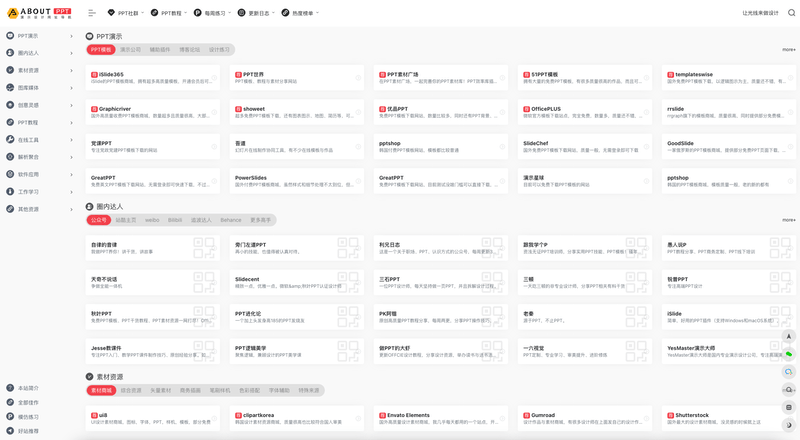Switch to the 博客论坛 tab
The width and height of the screenshot is (800, 440).
click(x=189, y=50)
